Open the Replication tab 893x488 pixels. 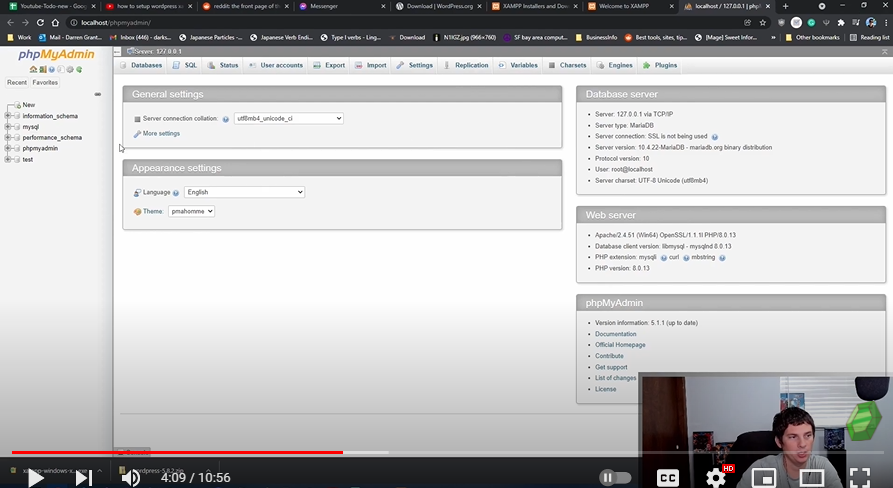466,65
